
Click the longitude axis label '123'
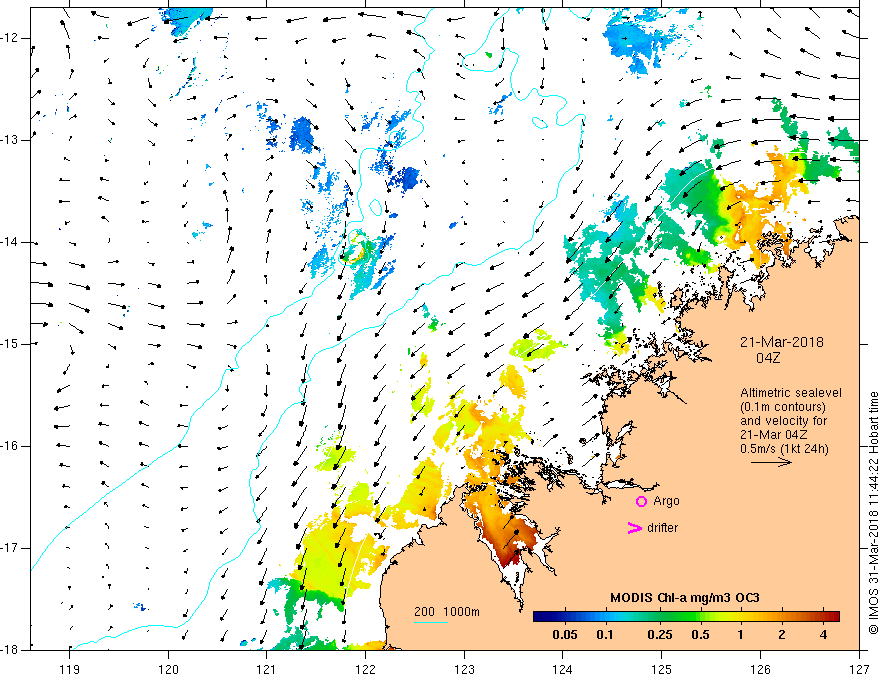coord(464,669)
